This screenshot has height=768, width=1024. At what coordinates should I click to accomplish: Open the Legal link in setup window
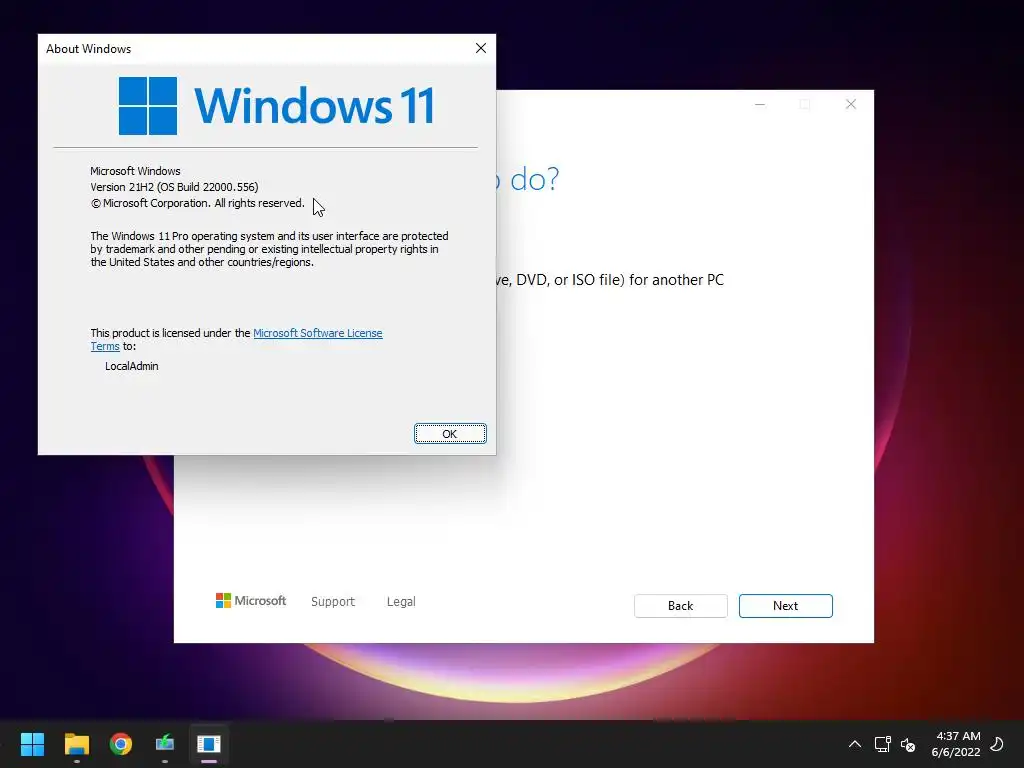pos(401,601)
